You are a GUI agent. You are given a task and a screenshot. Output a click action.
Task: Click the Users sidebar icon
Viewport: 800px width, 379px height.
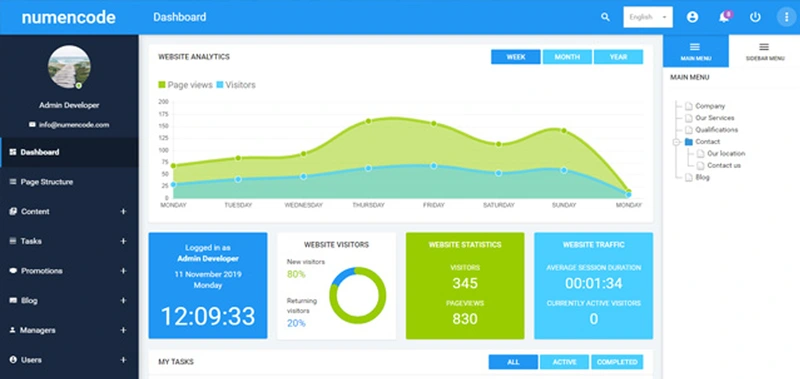13,360
